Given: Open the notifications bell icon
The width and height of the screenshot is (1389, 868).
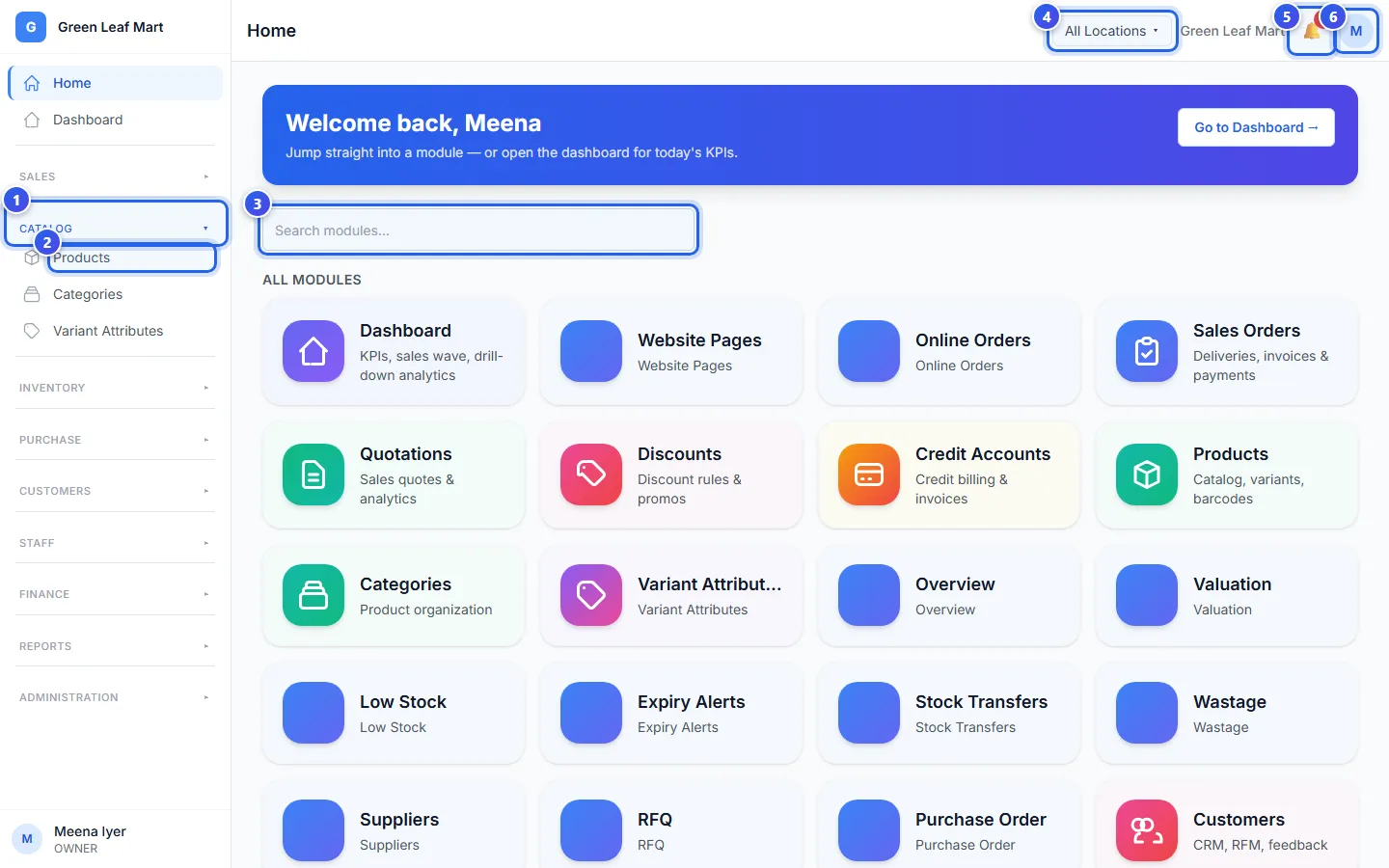Looking at the screenshot, I should pyautogui.click(x=1312, y=31).
